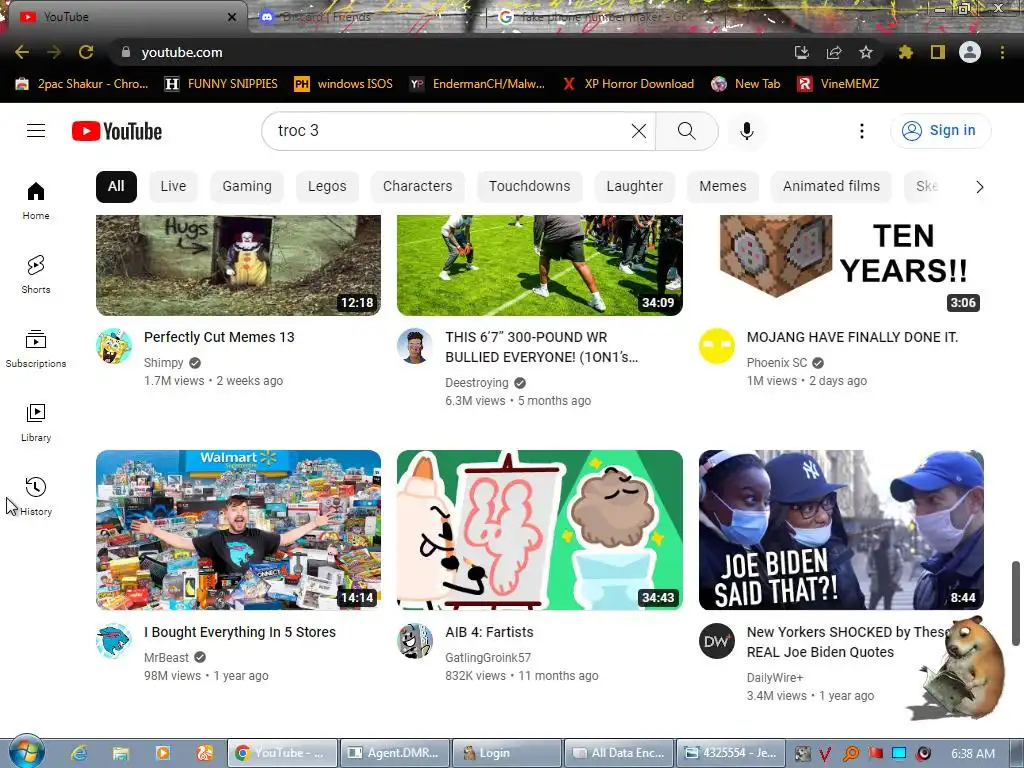Click the taskbar clock showing 6:38 AM
The width and height of the screenshot is (1024, 768).
[x=973, y=754]
